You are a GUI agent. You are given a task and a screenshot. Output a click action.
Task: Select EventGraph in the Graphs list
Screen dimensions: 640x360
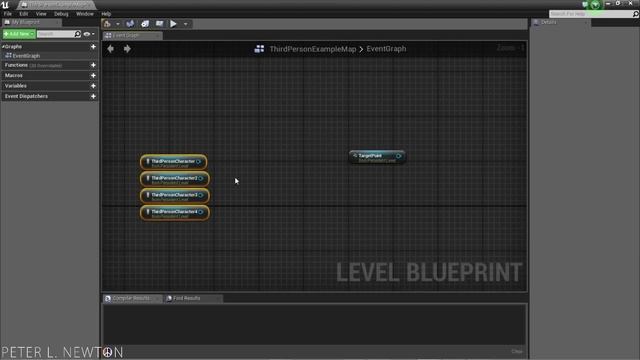coord(26,56)
